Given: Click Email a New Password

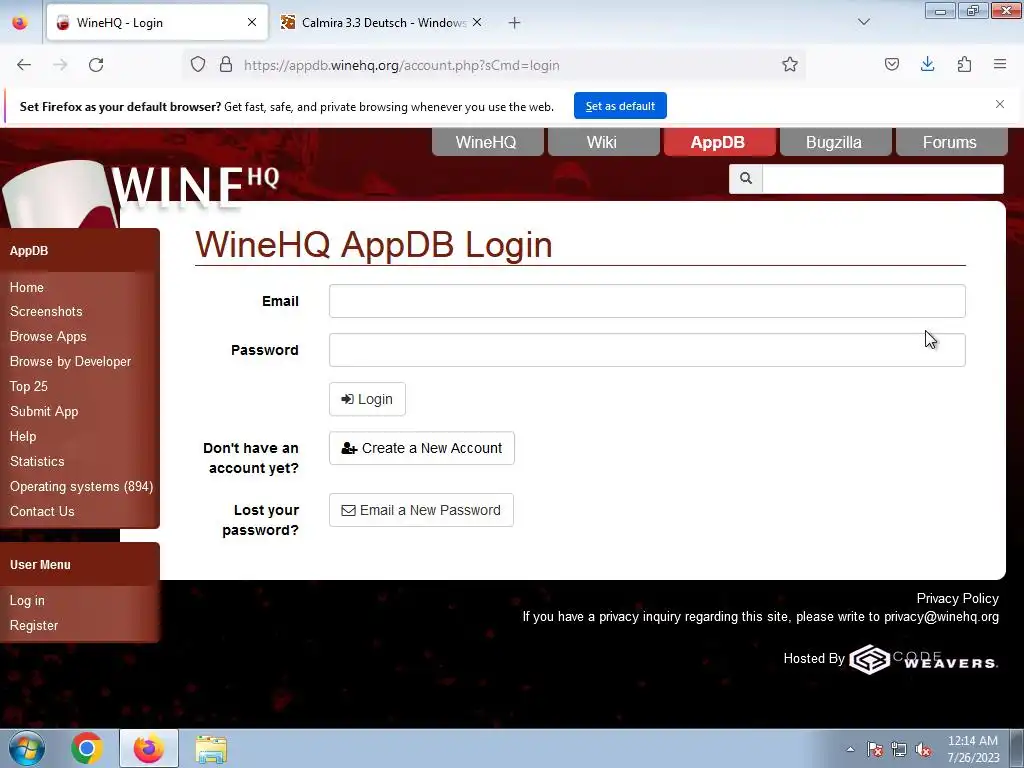Looking at the screenshot, I should (421, 510).
